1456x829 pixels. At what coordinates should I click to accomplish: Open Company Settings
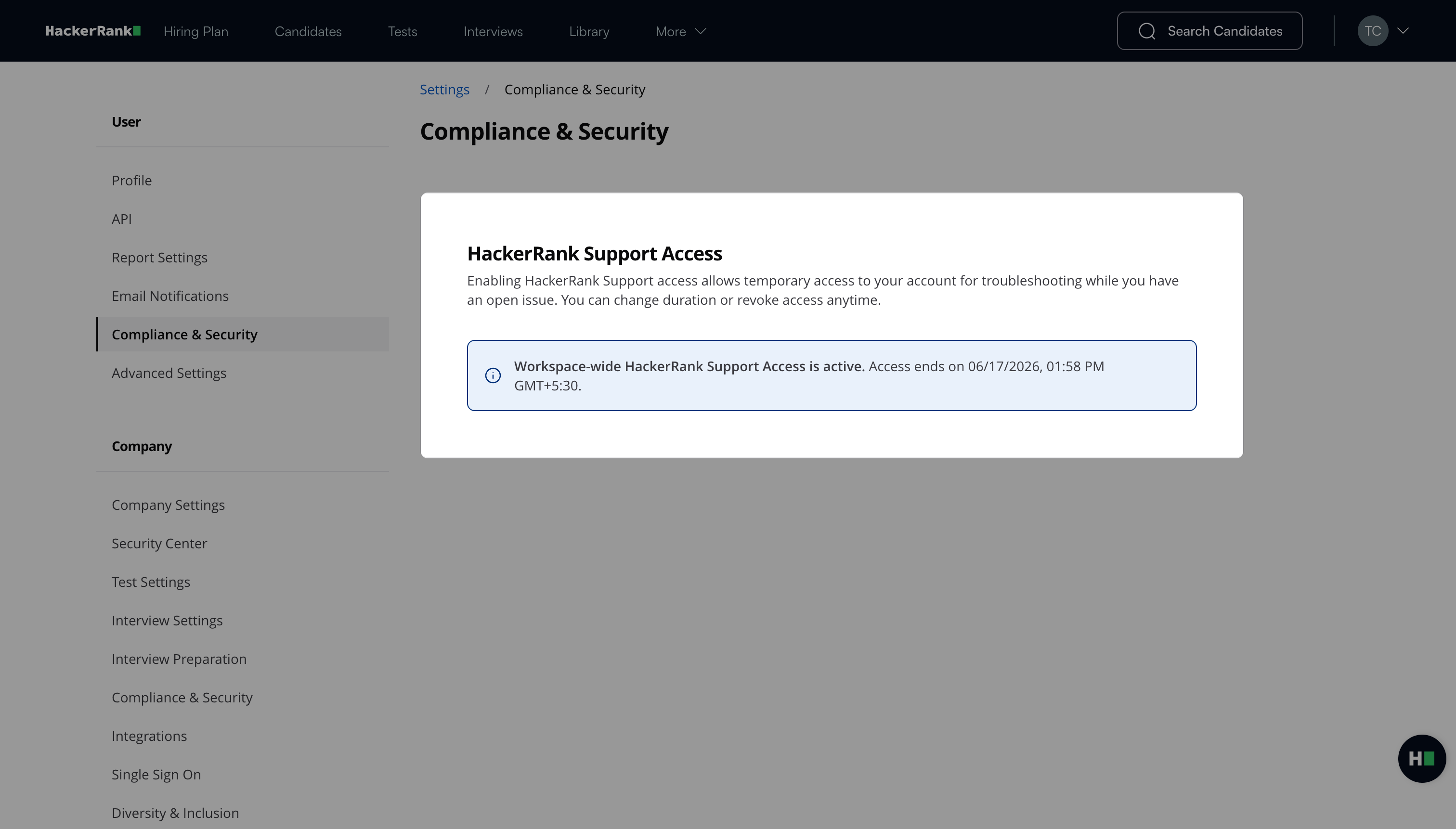click(168, 505)
